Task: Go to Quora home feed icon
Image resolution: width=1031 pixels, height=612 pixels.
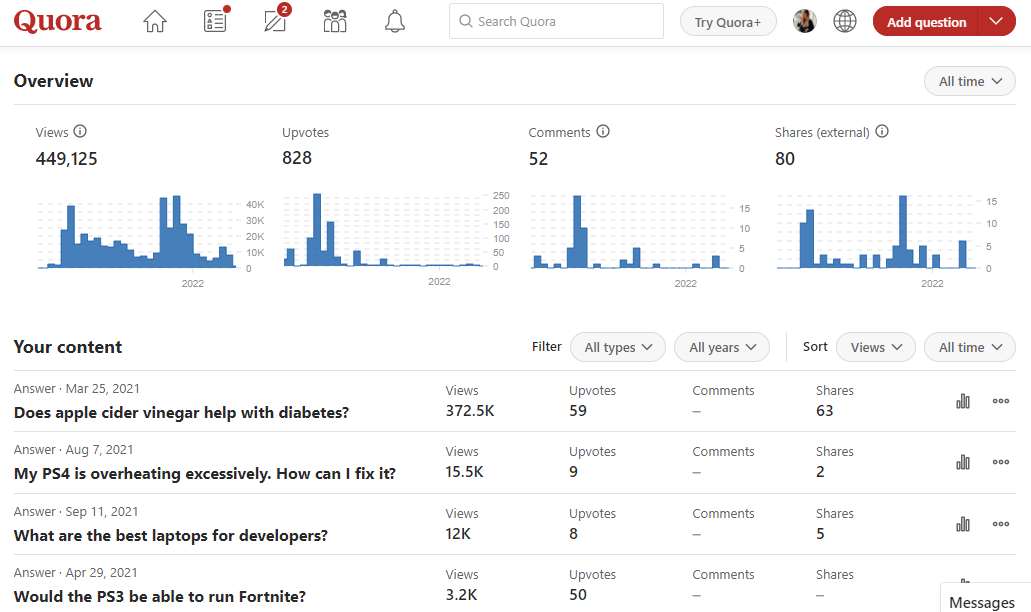Action: click(x=155, y=22)
